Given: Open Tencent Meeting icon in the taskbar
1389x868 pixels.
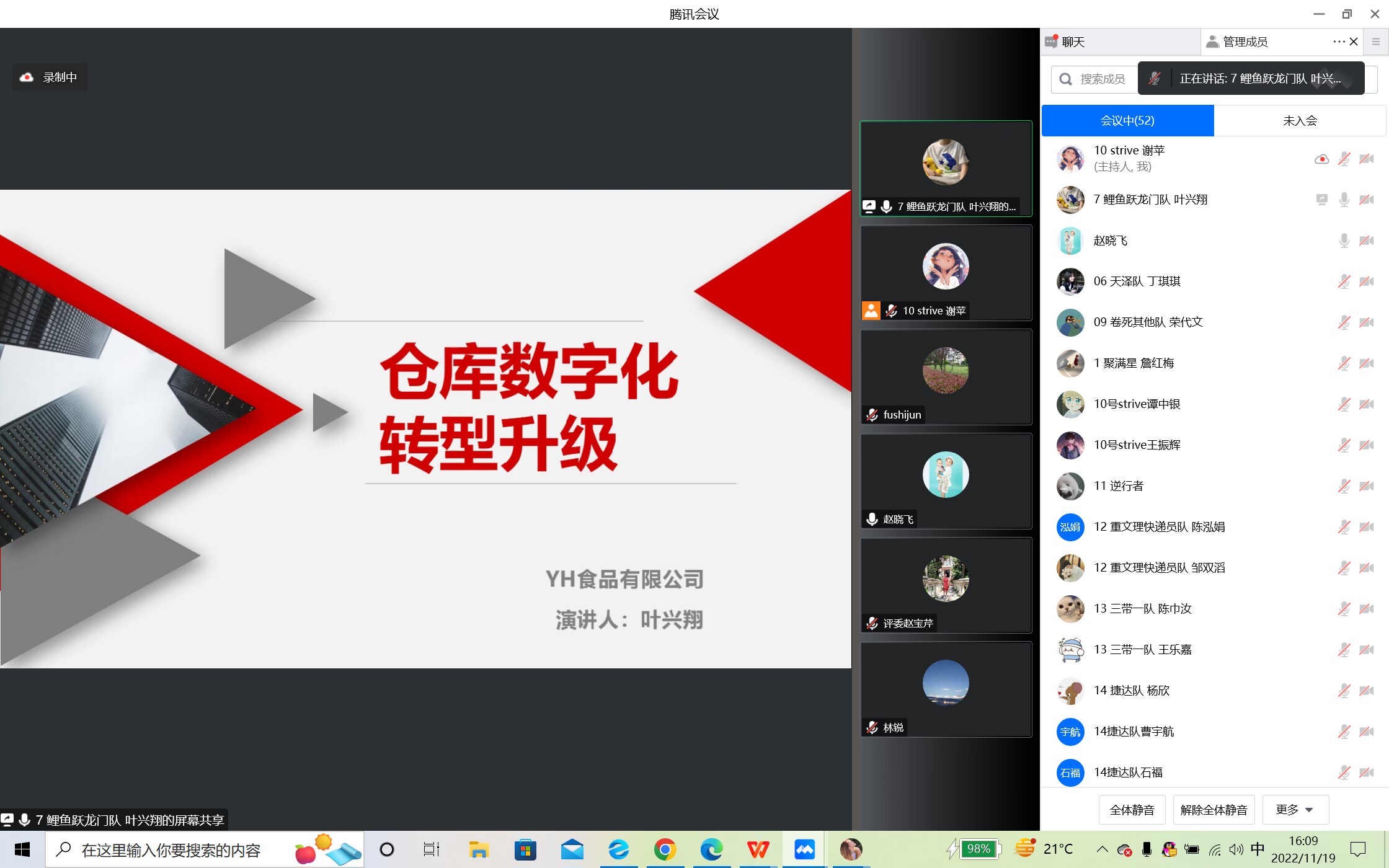Looking at the screenshot, I should click(804, 849).
